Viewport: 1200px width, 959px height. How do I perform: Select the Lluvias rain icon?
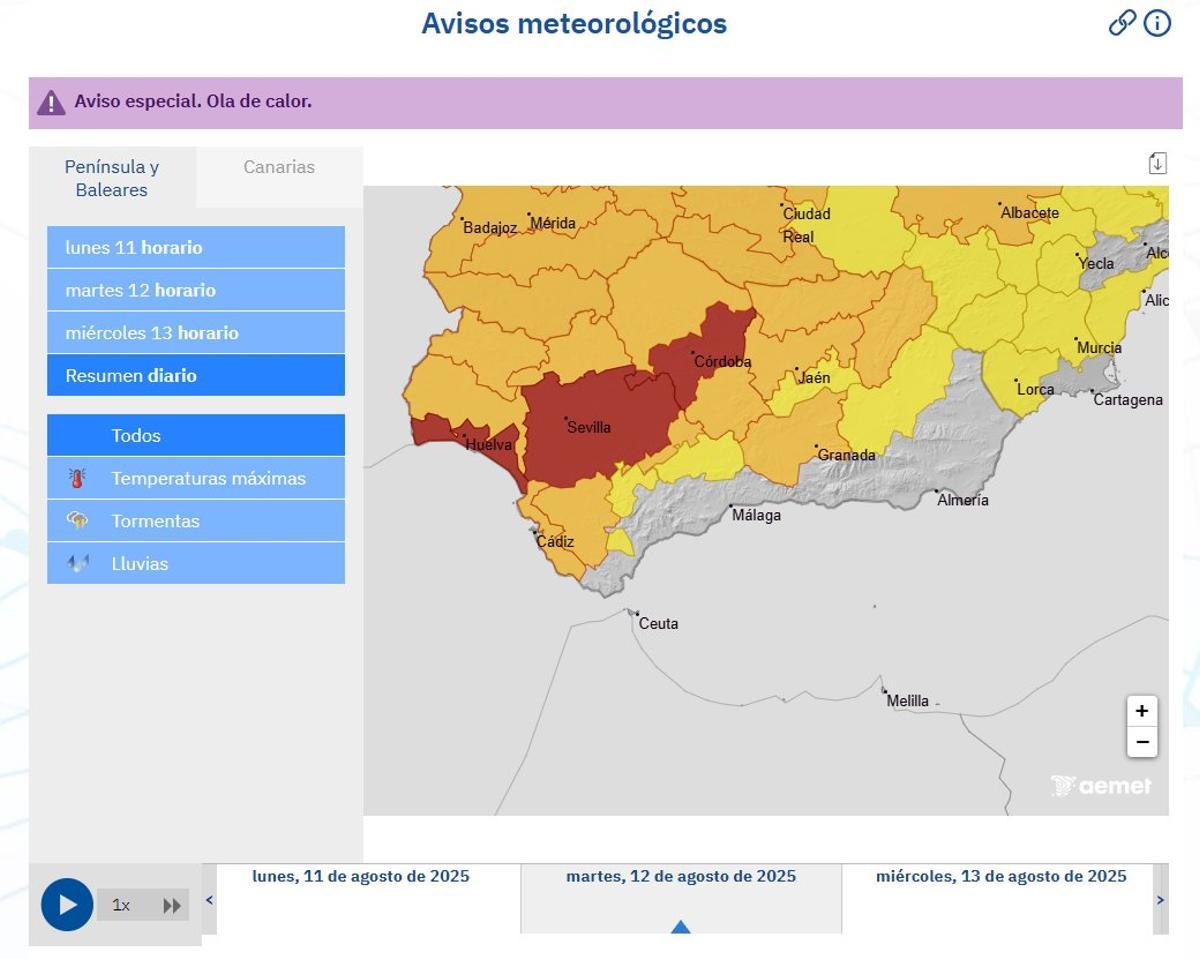[x=76, y=563]
